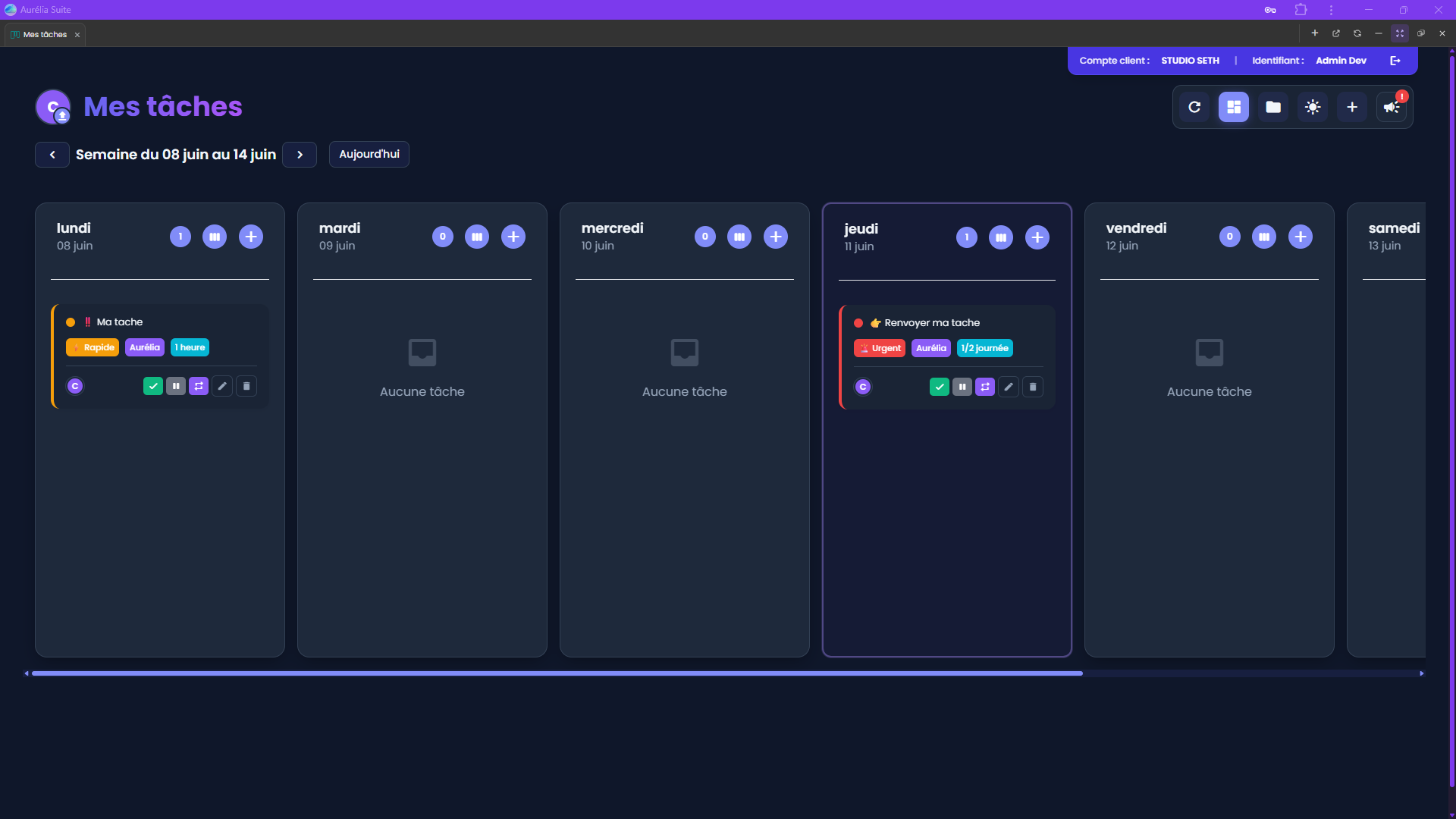Click the vertical page scrollbar on right edge
Viewport: 1456px width, 819px height.
1452,421
